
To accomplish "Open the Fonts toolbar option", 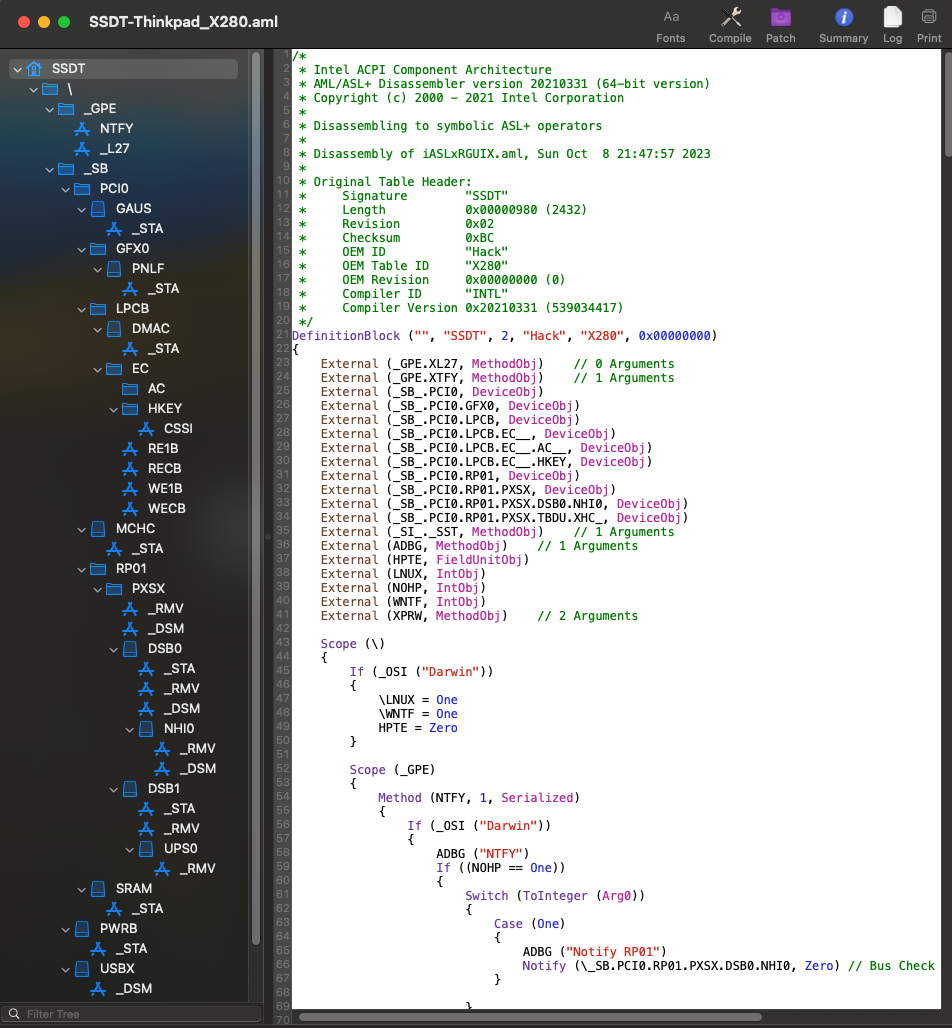I will (670, 25).
